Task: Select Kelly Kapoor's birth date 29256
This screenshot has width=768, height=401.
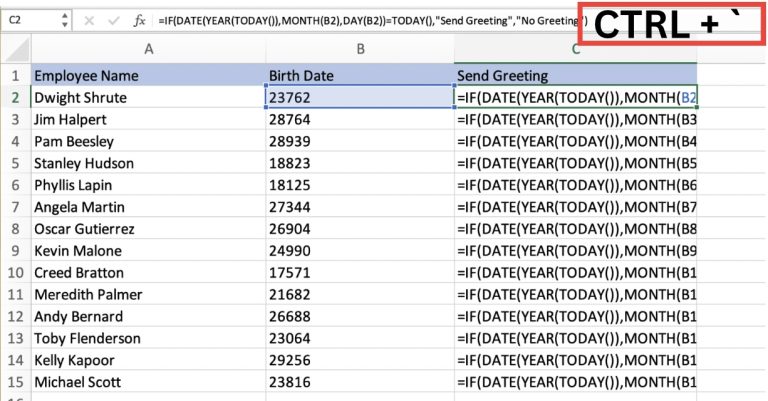Action: coord(359,360)
